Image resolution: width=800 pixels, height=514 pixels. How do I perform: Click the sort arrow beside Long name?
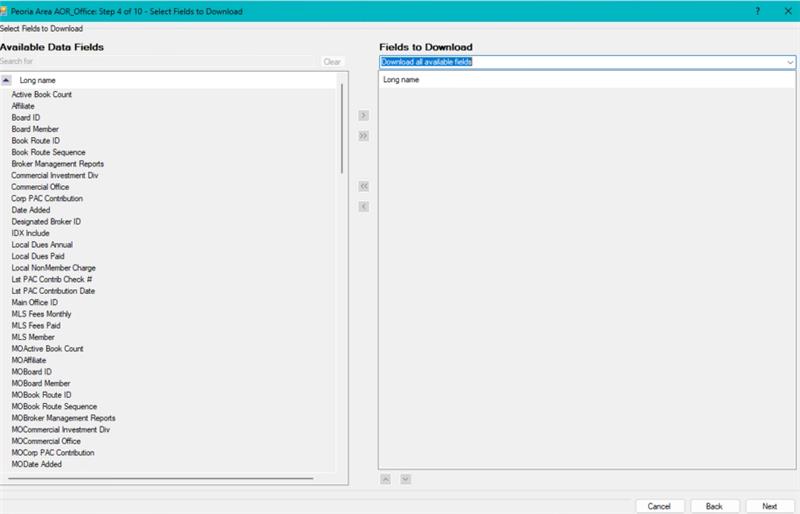pos(7,79)
